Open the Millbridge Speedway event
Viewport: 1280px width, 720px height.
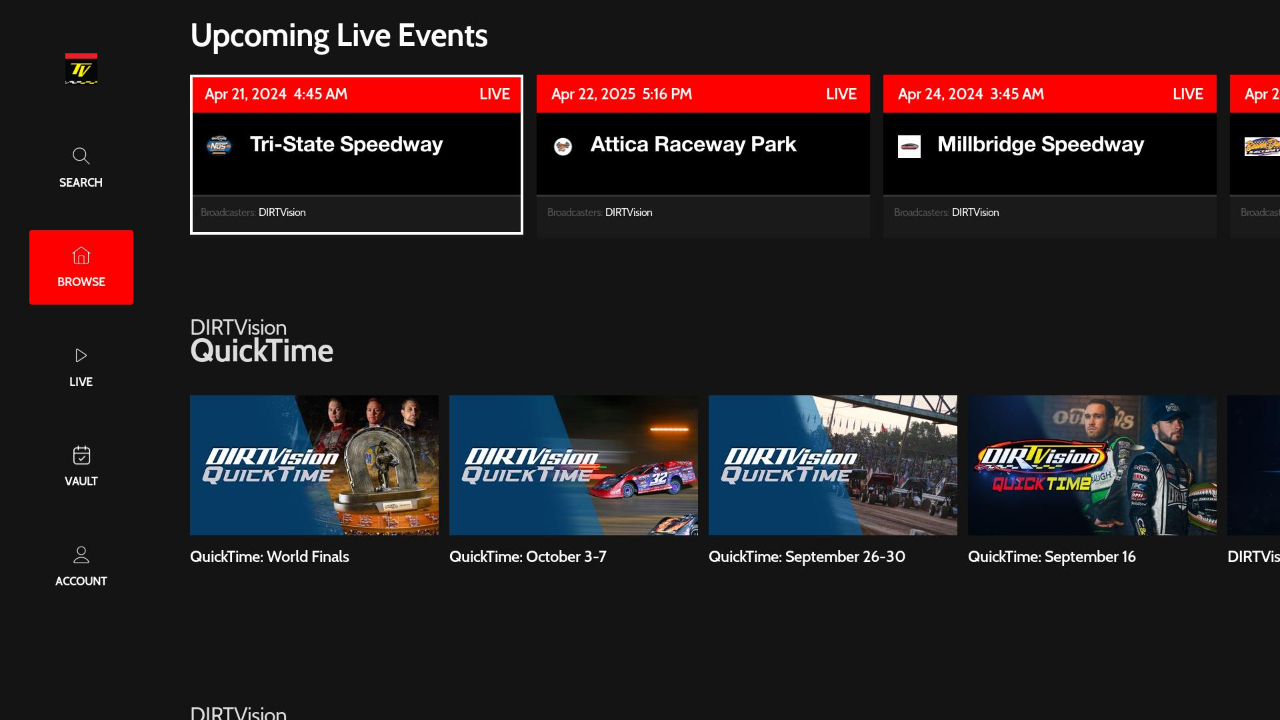pyautogui.click(x=1050, y=155)
